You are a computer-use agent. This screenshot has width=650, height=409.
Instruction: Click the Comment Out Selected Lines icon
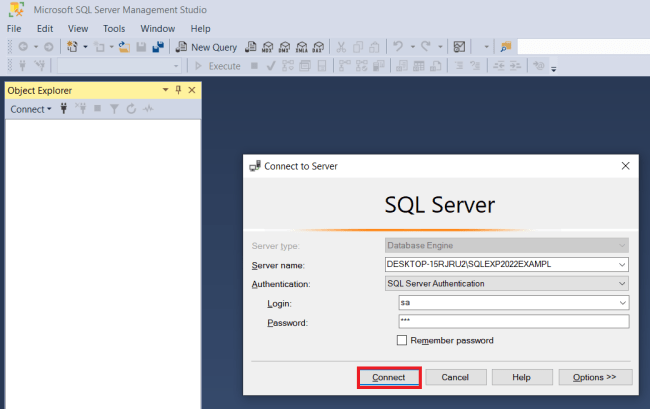coord(458,65)
